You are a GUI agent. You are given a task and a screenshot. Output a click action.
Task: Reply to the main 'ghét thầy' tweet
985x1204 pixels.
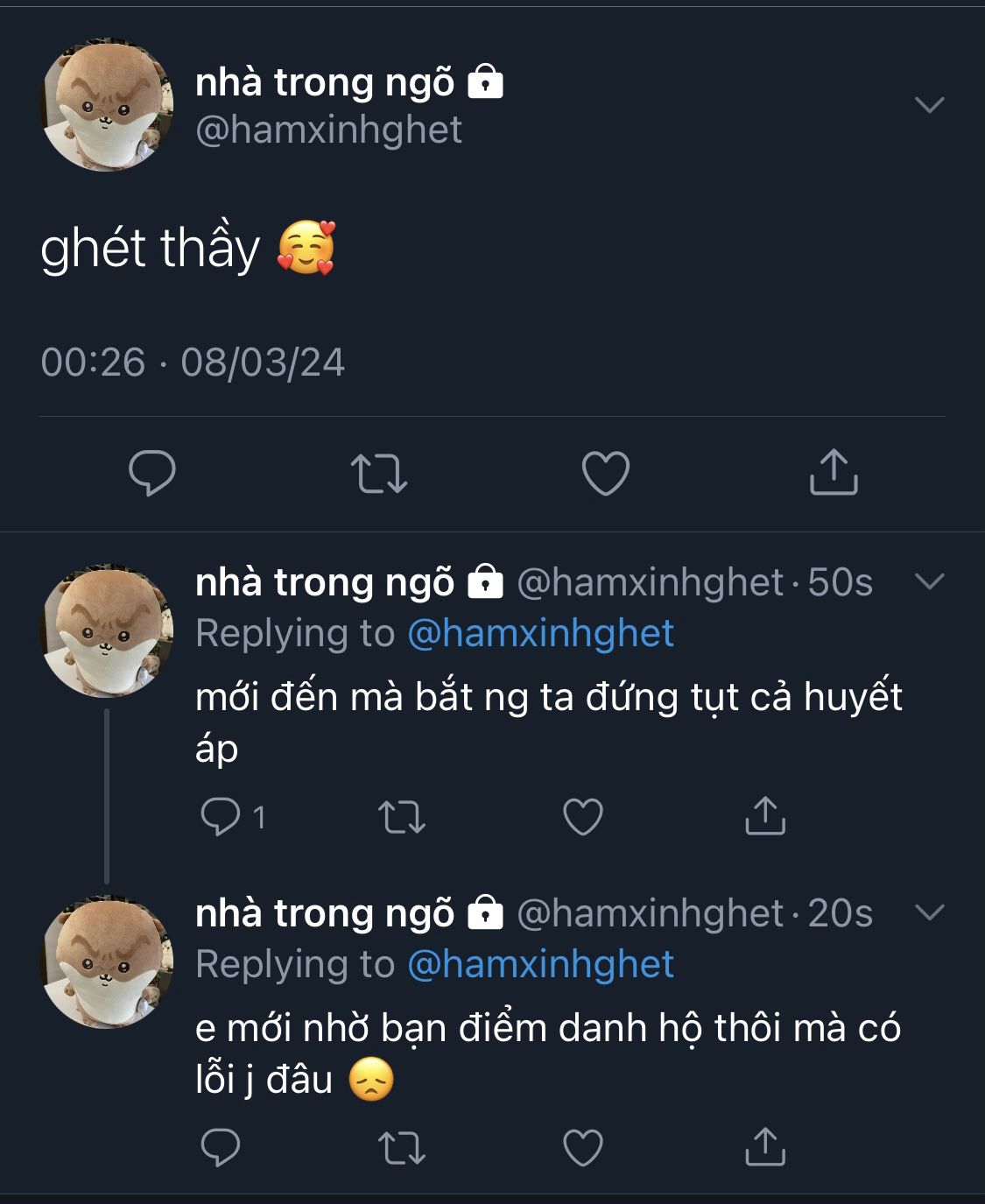pyautogui.click(x=152, y=474)
